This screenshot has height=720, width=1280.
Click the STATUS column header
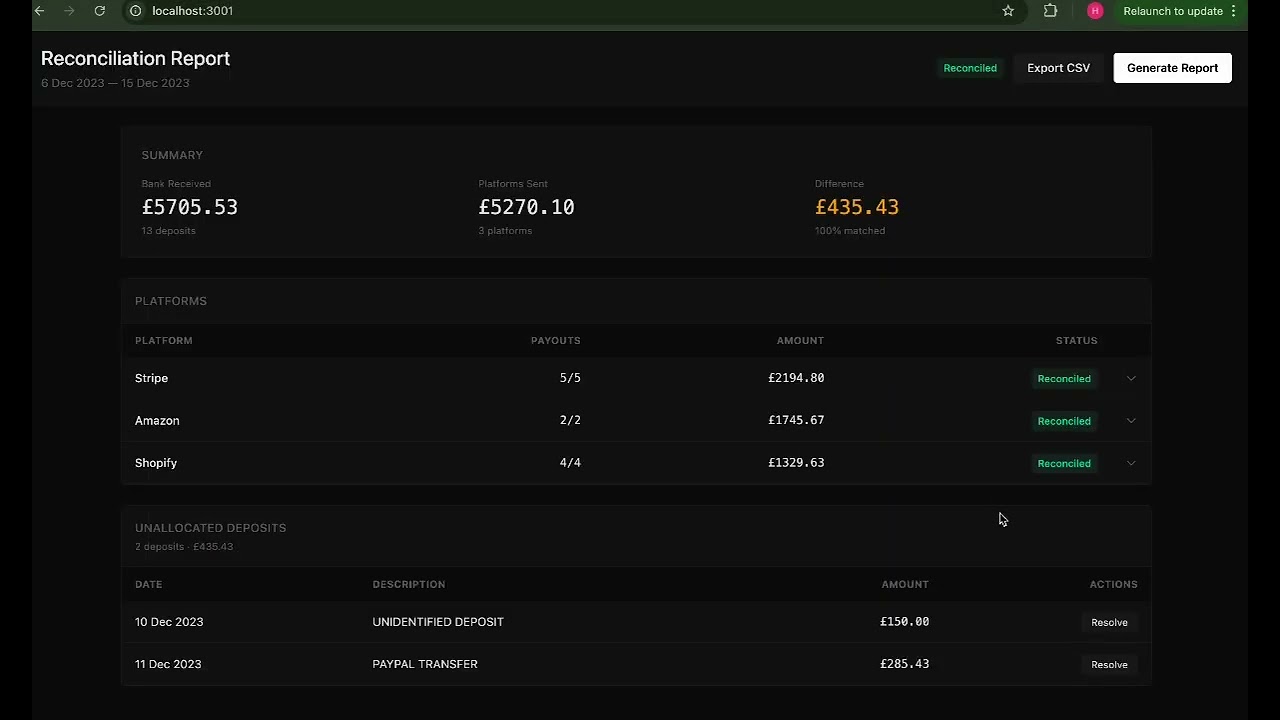pyautogui.click(x=1076, y=341)
